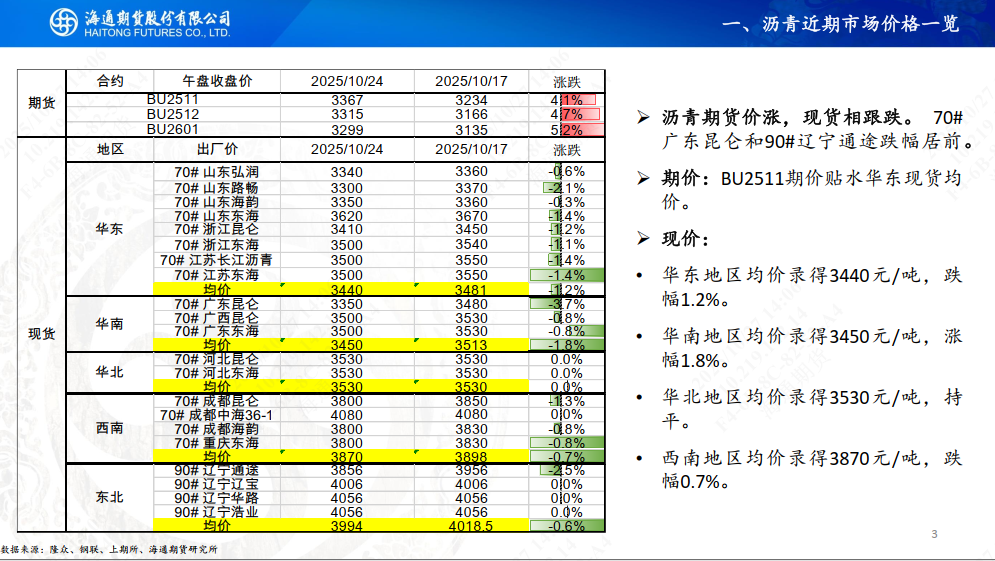Click the slide page number 3
Viewport: 995px width, 561px height.
click(934, 533)
